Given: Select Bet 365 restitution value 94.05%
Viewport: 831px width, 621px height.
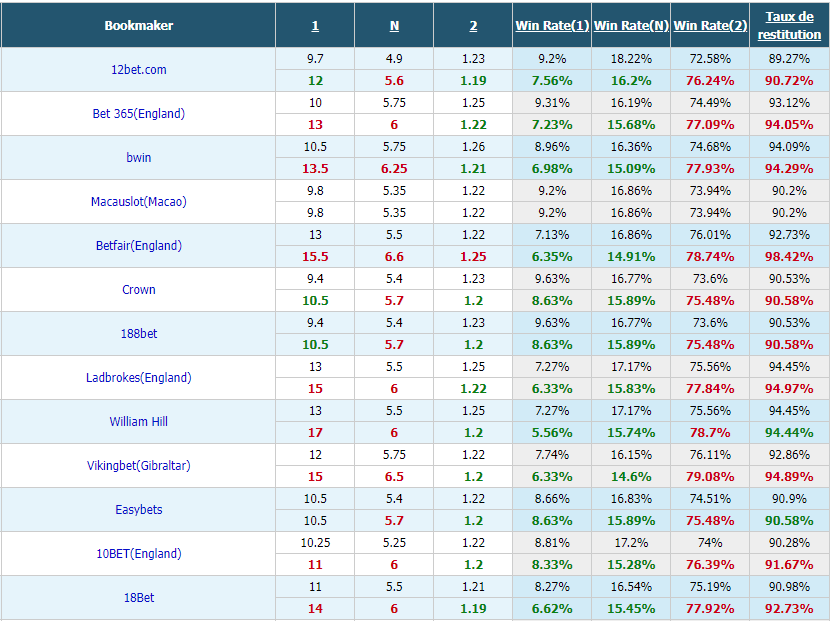Looking at the screenshot, I should coord(789,125).
